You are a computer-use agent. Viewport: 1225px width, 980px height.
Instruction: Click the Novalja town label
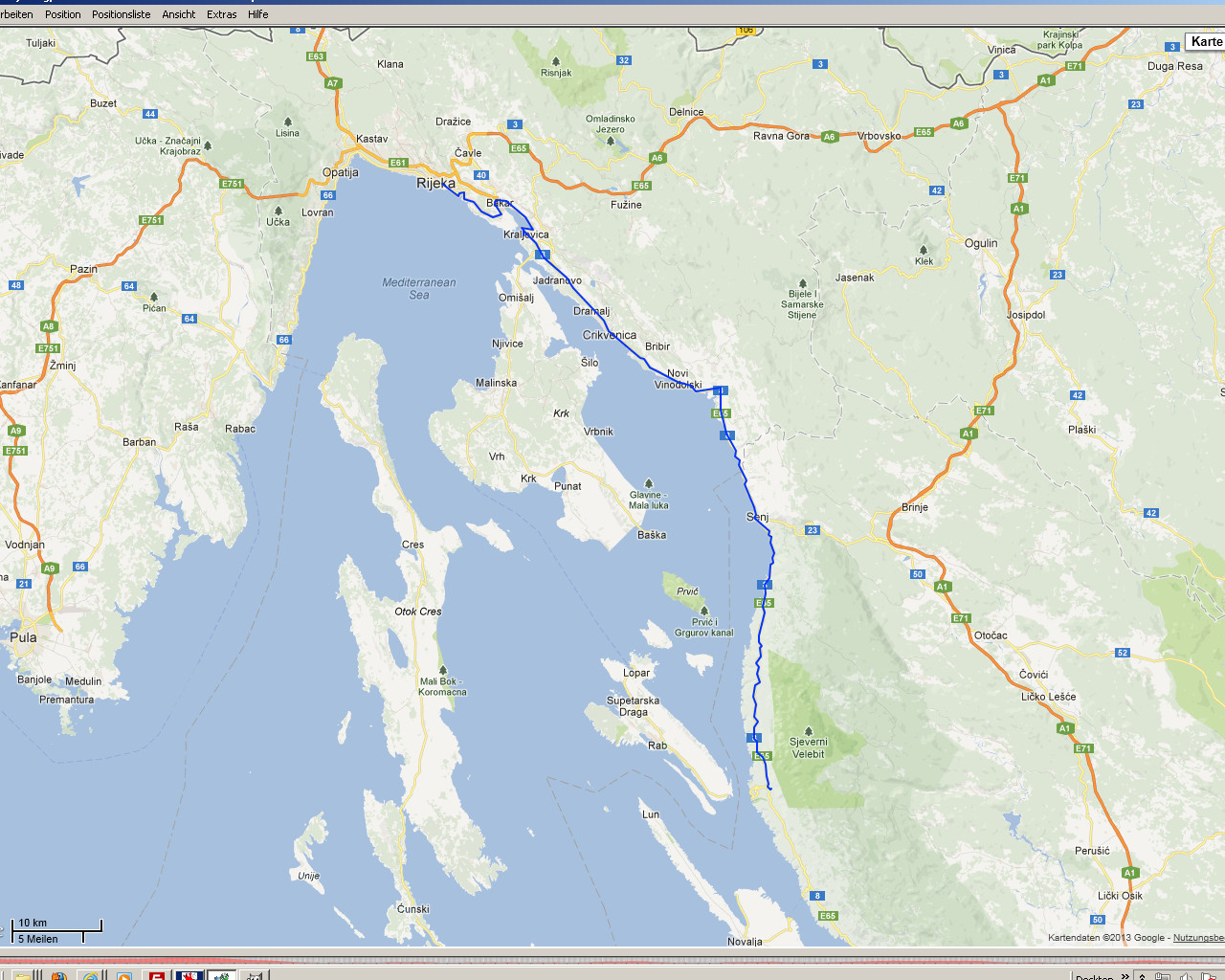745,942
